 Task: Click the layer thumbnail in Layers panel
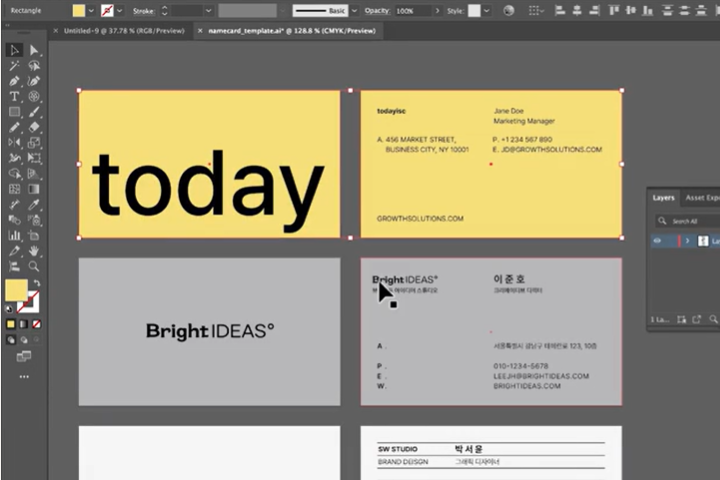pos(703,241)
